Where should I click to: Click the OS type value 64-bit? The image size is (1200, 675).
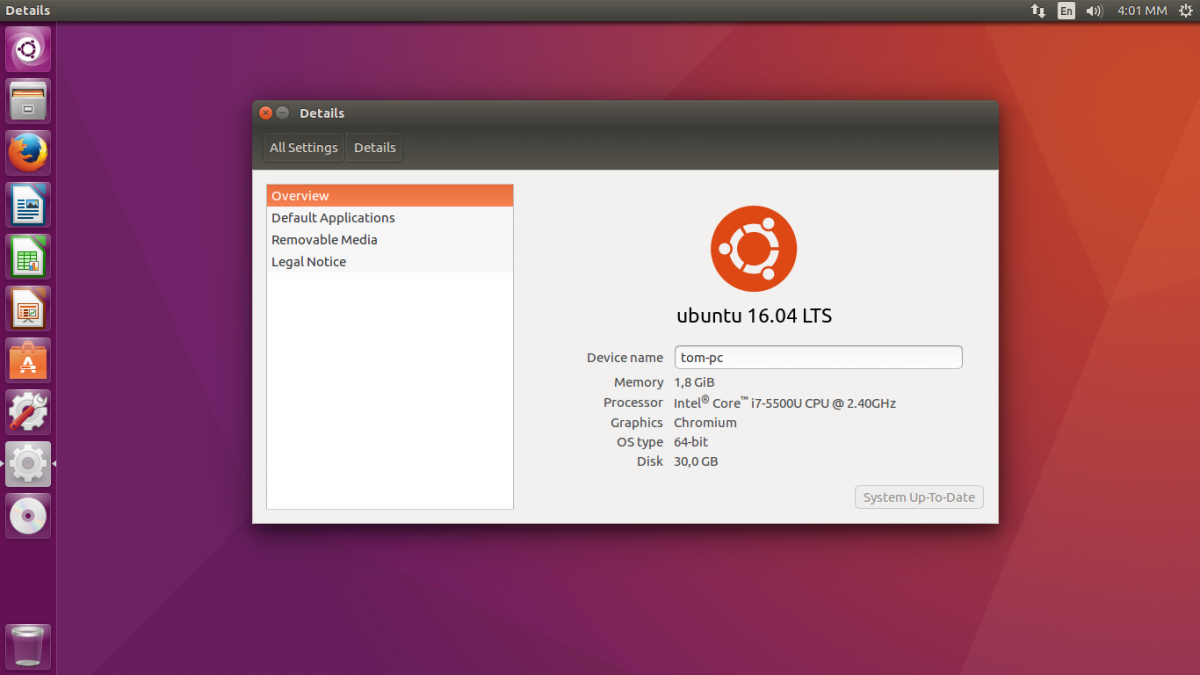click(x=691, y=442)
